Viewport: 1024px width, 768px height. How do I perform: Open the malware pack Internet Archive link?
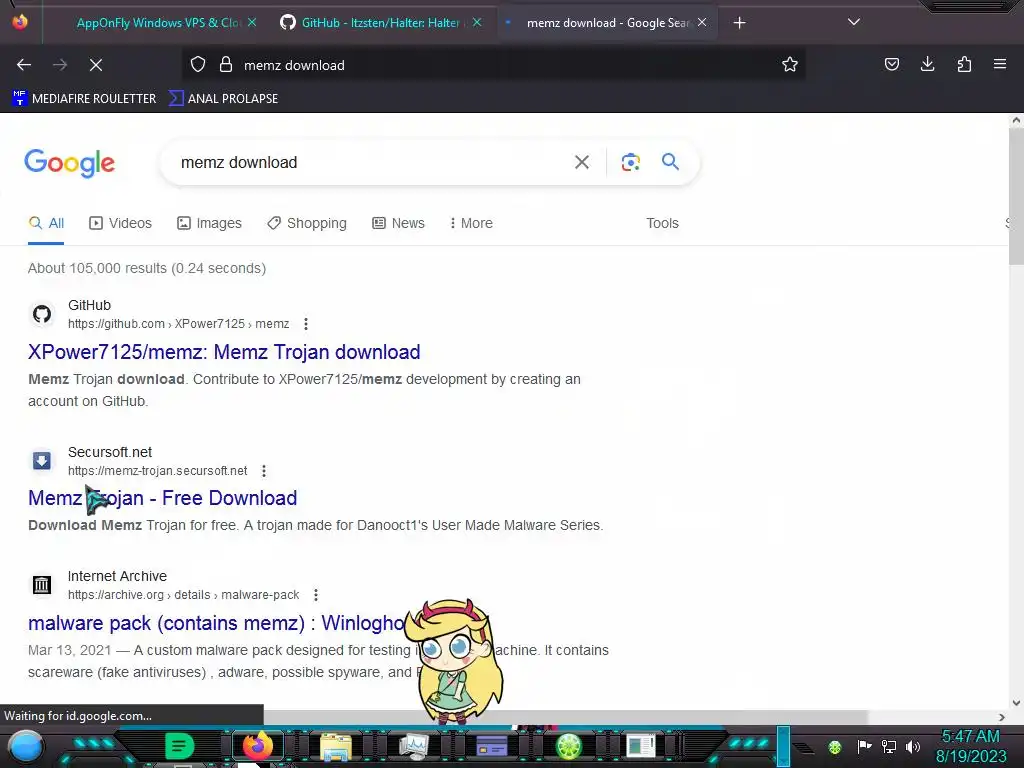pyautogui.click(x=217, y=623)
